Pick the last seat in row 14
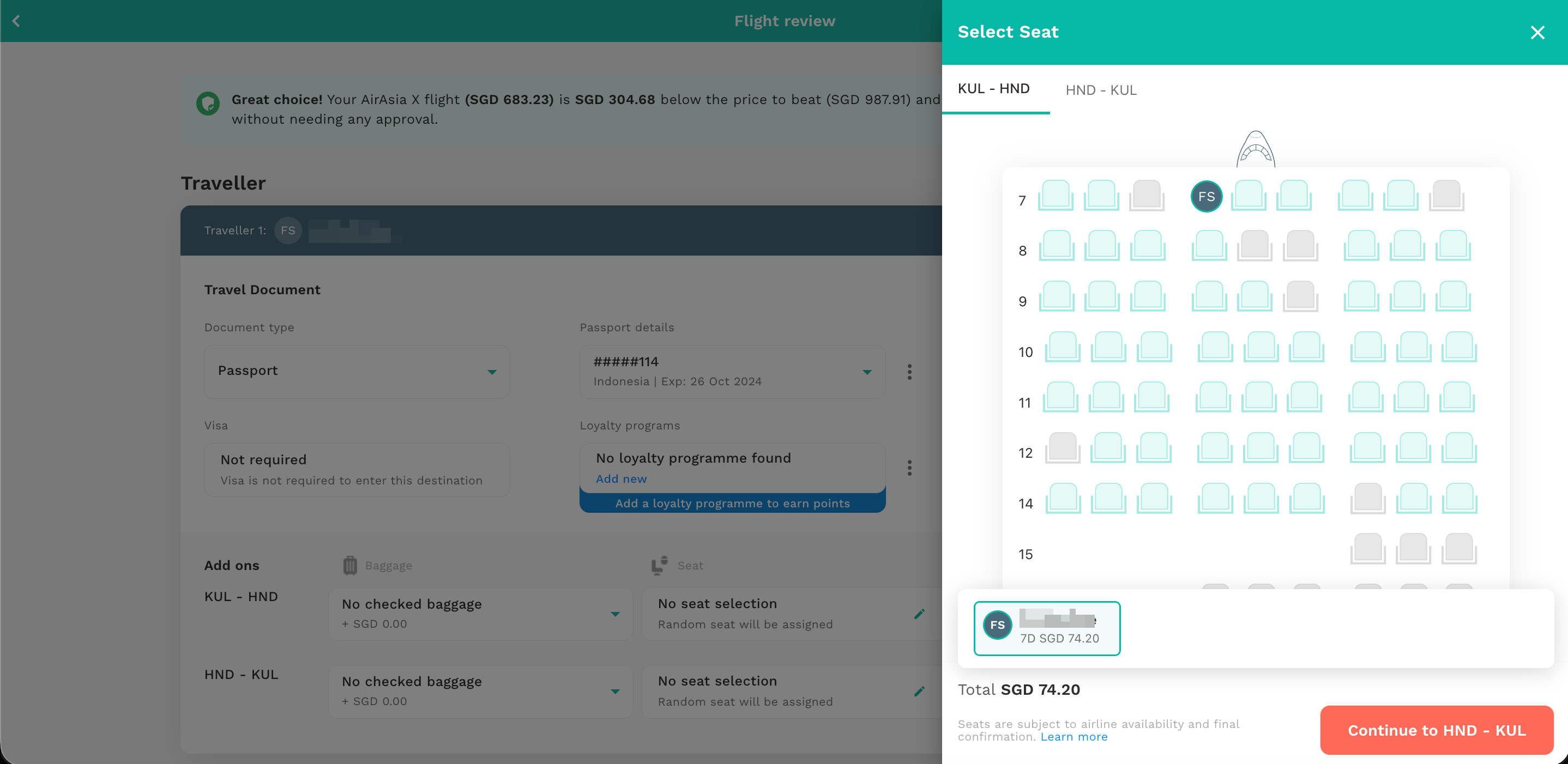 [1459, 498]
